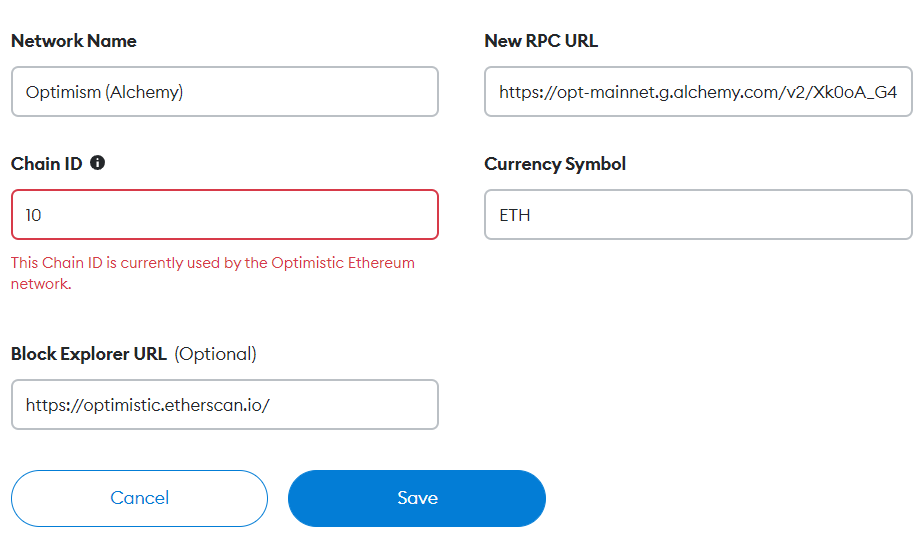Click the Network Name label
924x534 pixels.
pyautogui.click(x=74, y=41)
